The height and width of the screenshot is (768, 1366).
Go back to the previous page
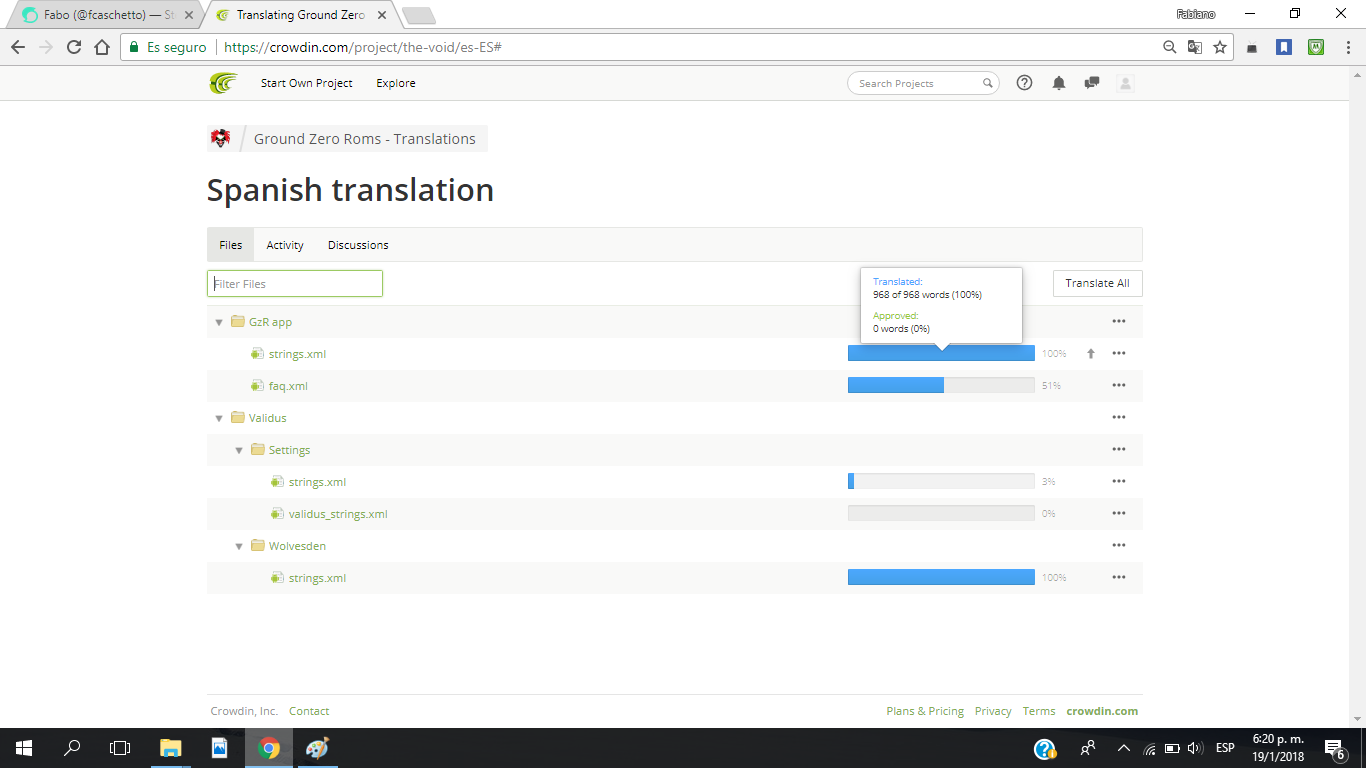pos(18,47)
